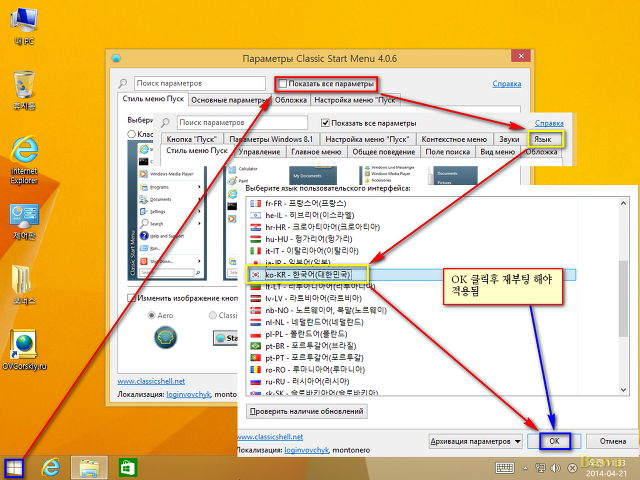Open File Explorer from the taskbar
This screenshot has height=480, width=640.
(x=89, y=468)
